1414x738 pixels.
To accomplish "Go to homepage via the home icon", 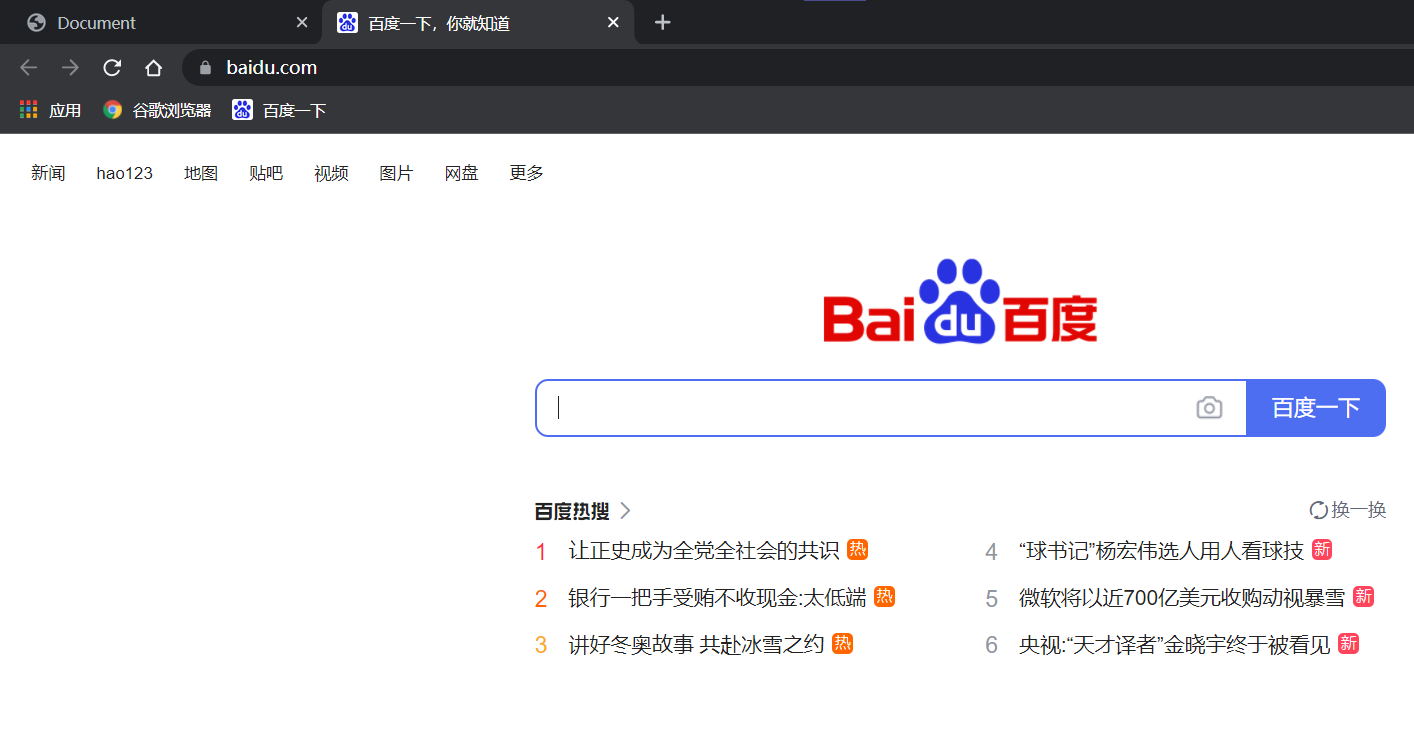I will (152, 67).
